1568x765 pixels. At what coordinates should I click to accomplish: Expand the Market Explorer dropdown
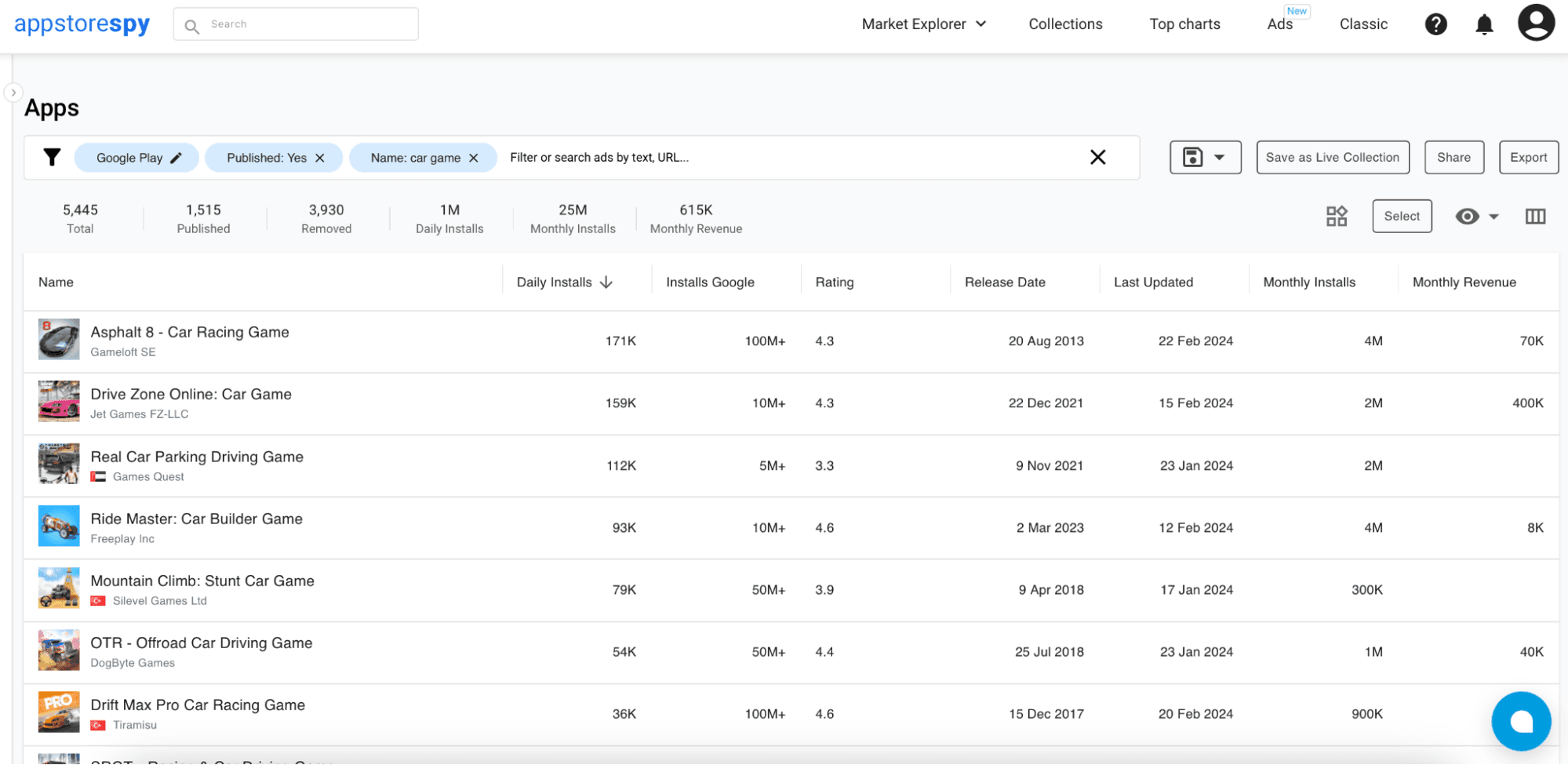pos(923,24)
